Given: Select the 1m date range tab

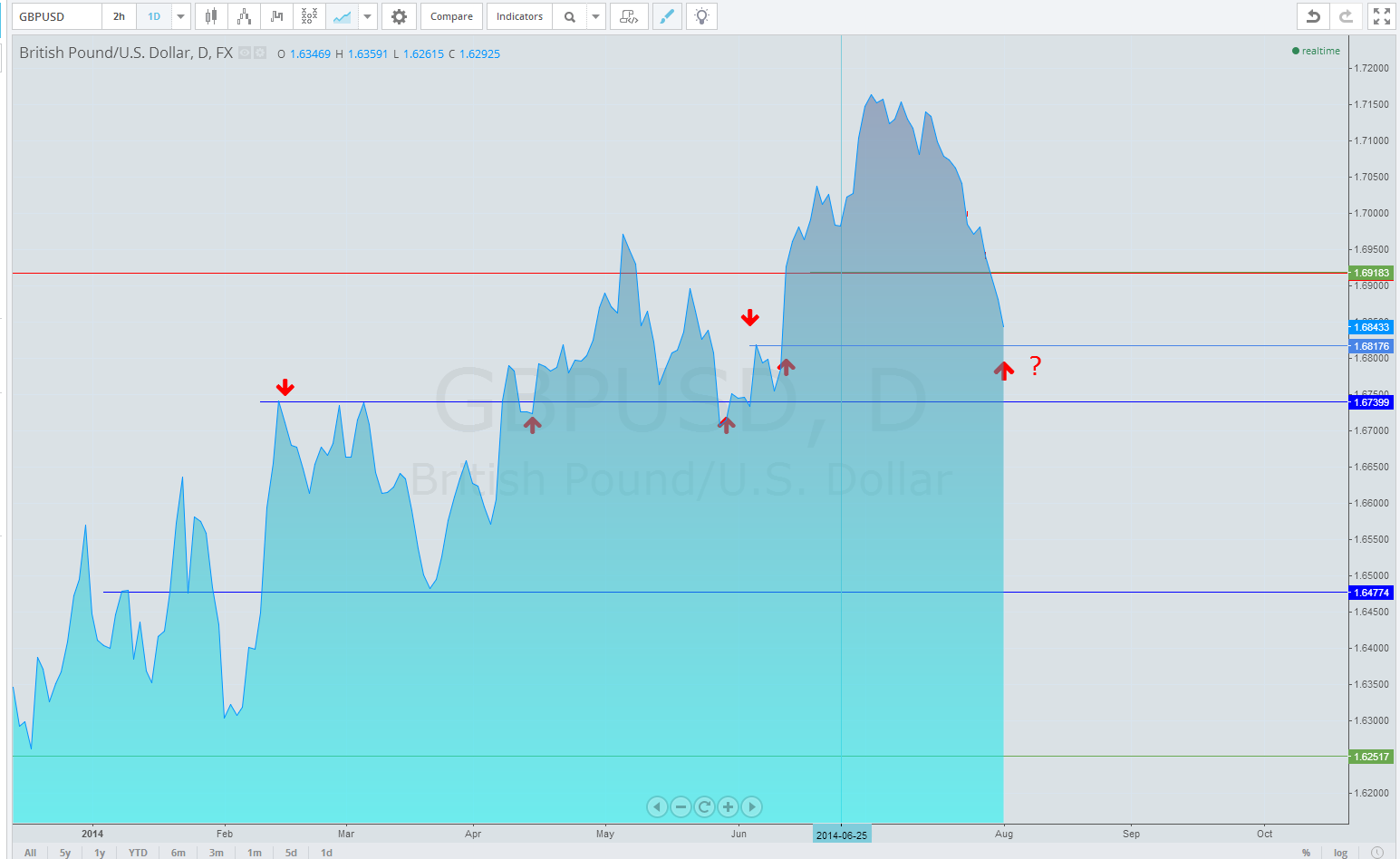Looking at the screenshot, I should (x=255, y=853).
